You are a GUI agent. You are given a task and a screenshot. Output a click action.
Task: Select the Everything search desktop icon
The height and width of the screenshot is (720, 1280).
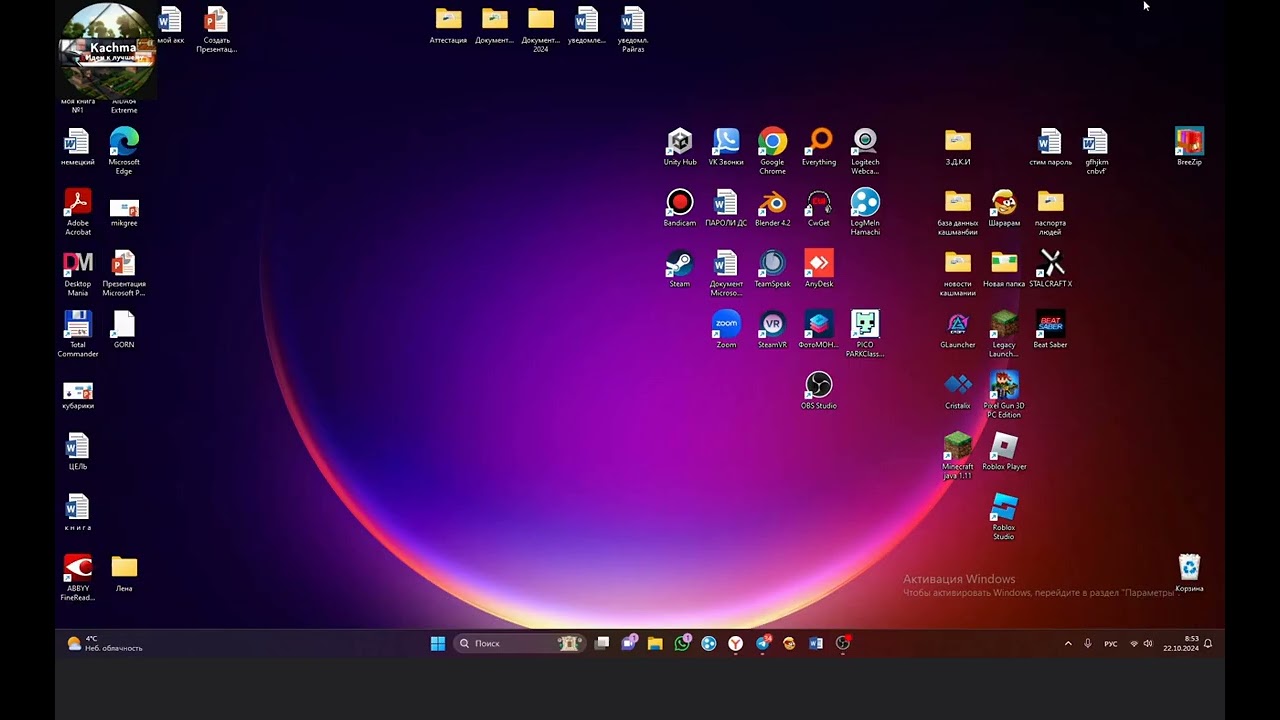click(819, 147)
